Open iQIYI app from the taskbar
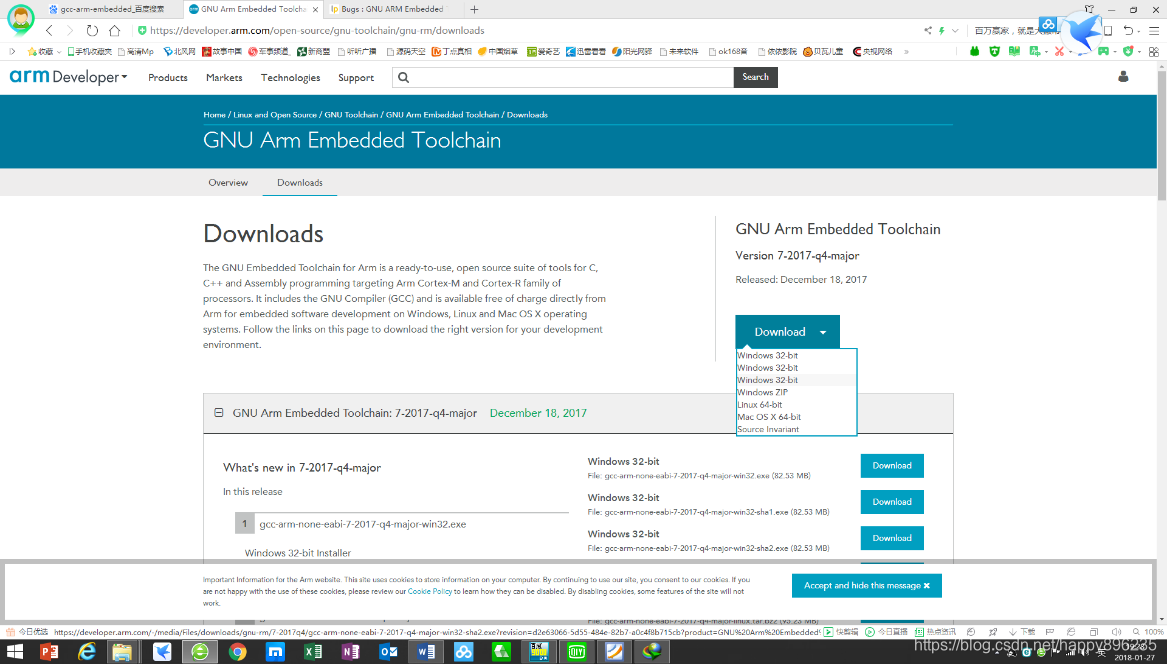This screenshot has height=664, width=1167. point(577,652)
